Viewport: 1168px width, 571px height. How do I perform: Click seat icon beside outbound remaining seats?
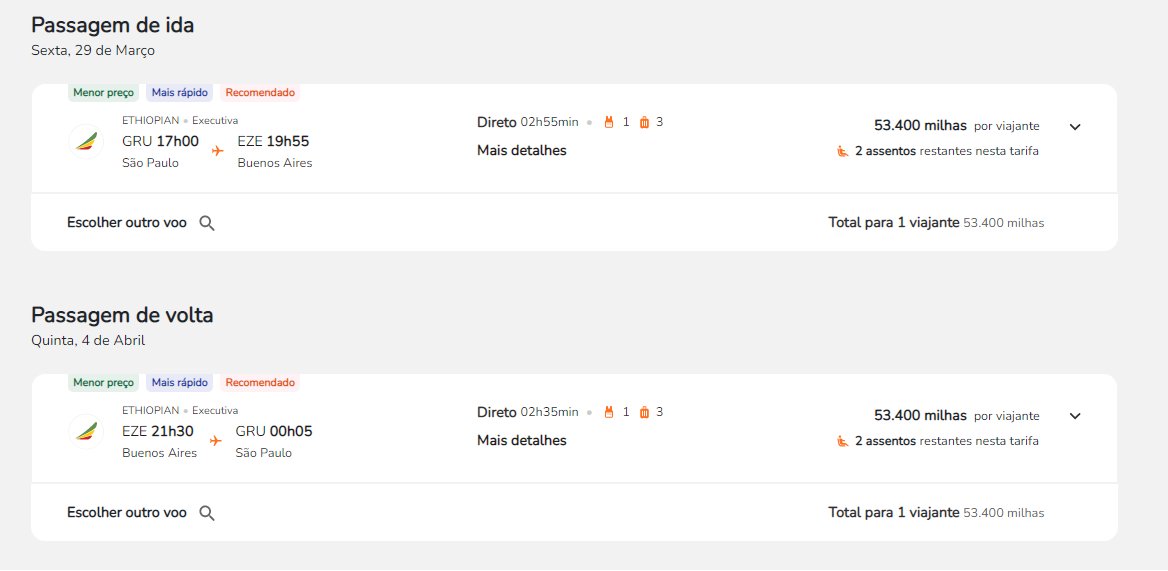tap(842, 151)
